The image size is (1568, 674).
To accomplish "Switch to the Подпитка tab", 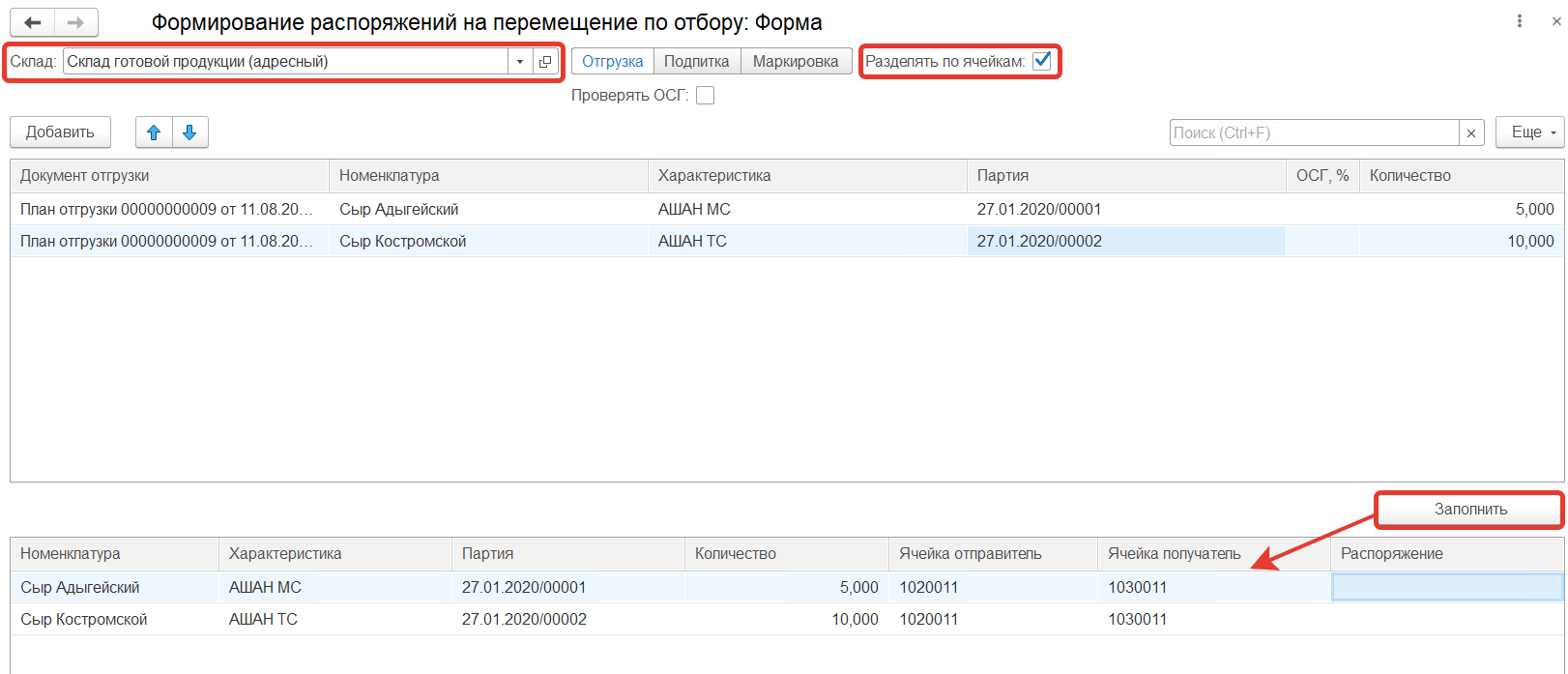I will click(x=697, y=61).
